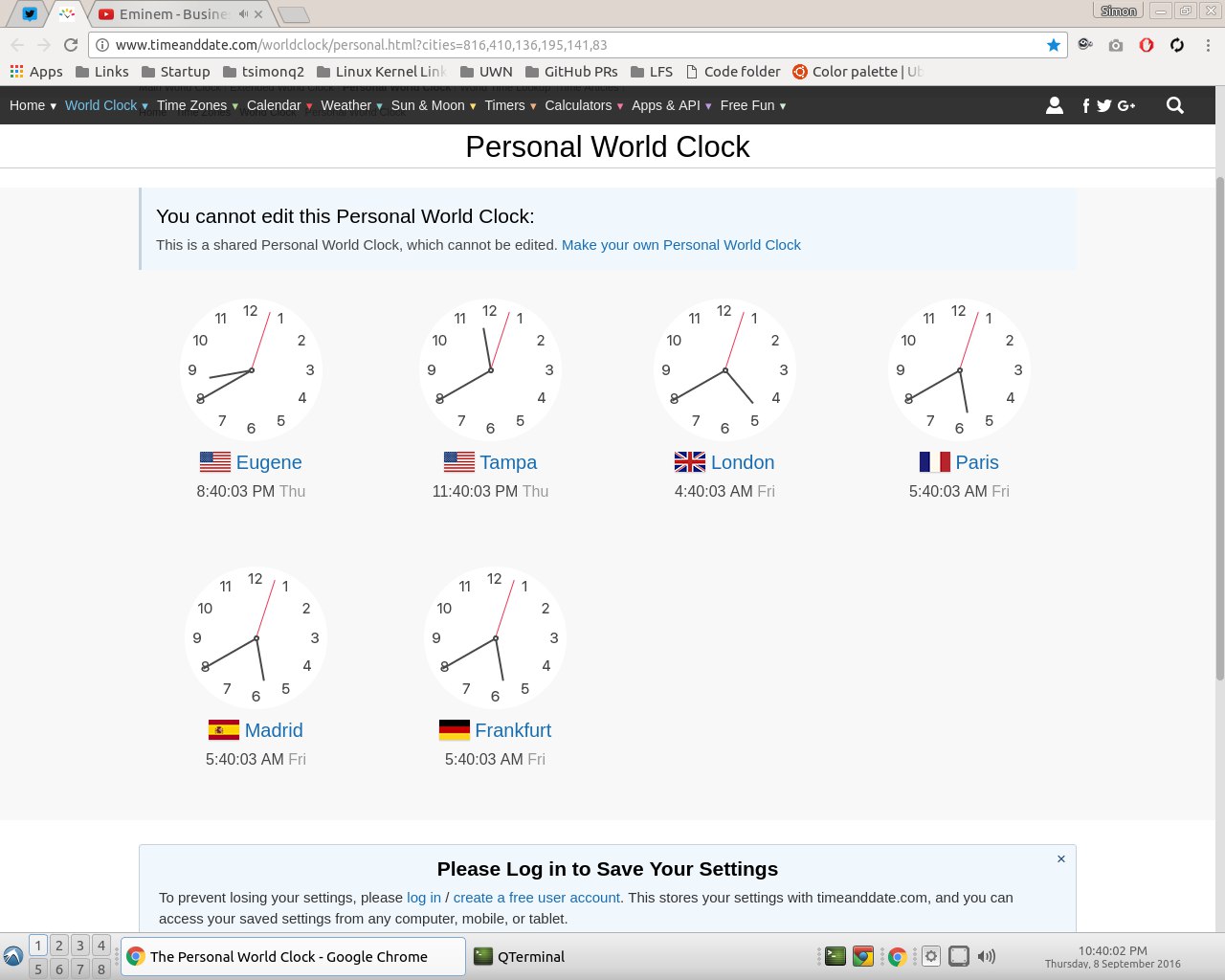Switch to workspace 2 in the pager

[x=59, y=946]
